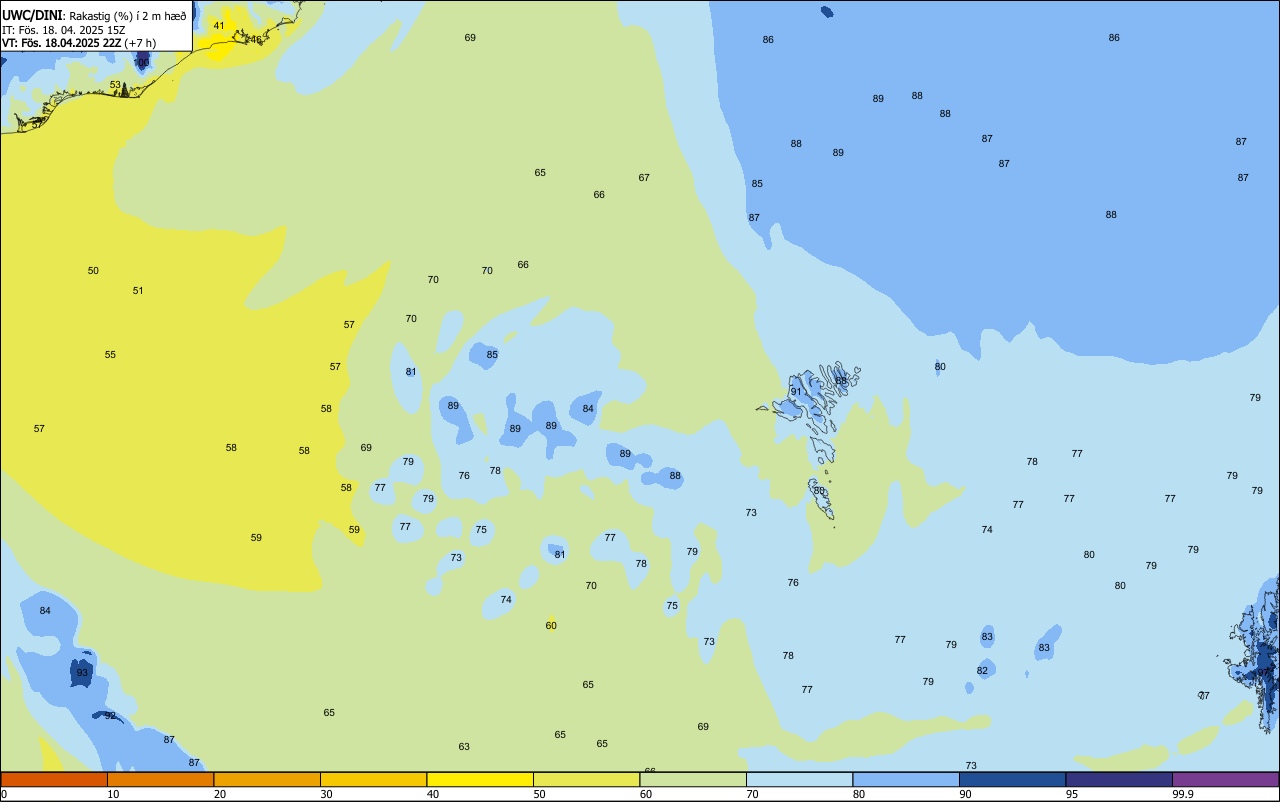Viewport: 1280px width, 802px height.
Task: Click the legend tick label 95
Action: point(1072,794)
